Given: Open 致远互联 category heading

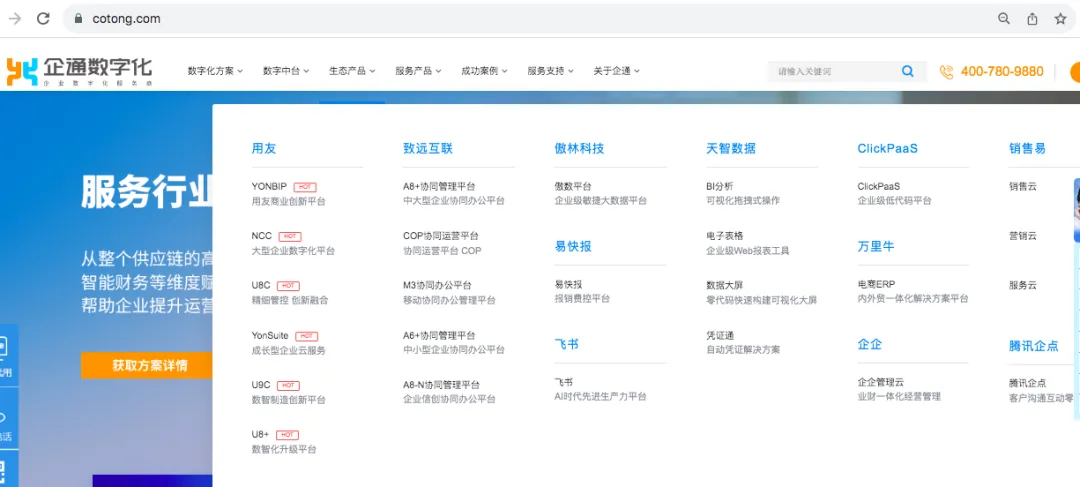Looking at the screenshot, I should coord(428,148).
